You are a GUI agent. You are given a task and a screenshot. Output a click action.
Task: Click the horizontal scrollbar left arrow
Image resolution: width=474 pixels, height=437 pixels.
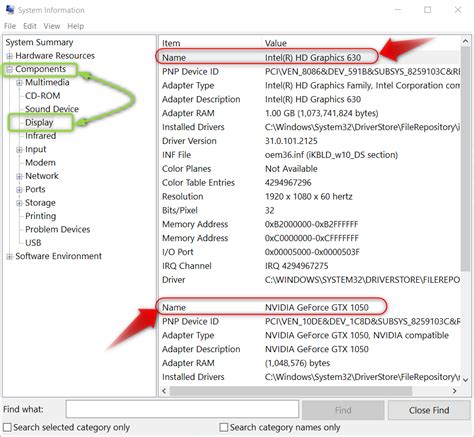(164, 391)
